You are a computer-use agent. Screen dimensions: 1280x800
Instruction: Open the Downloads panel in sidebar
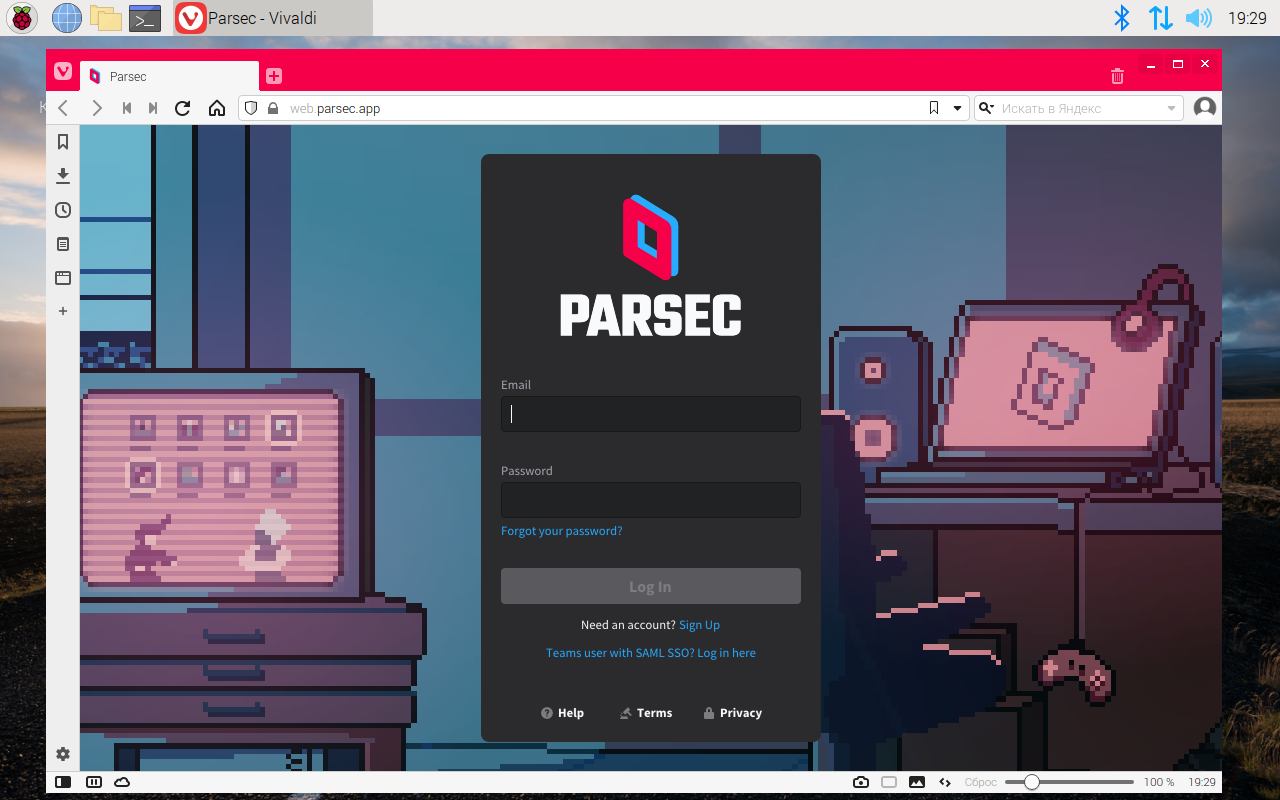pyautogui.click(x=63, y=176)
